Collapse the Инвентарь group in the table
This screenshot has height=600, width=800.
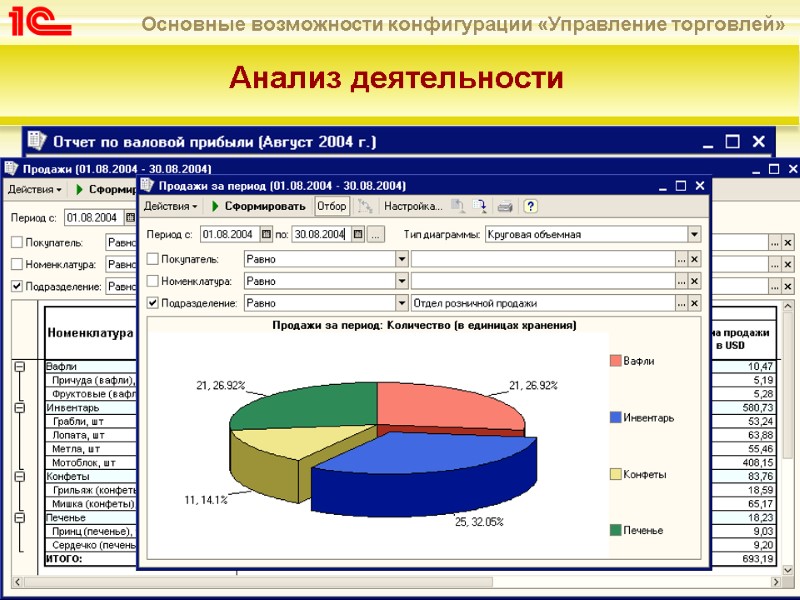pos(20,407)
